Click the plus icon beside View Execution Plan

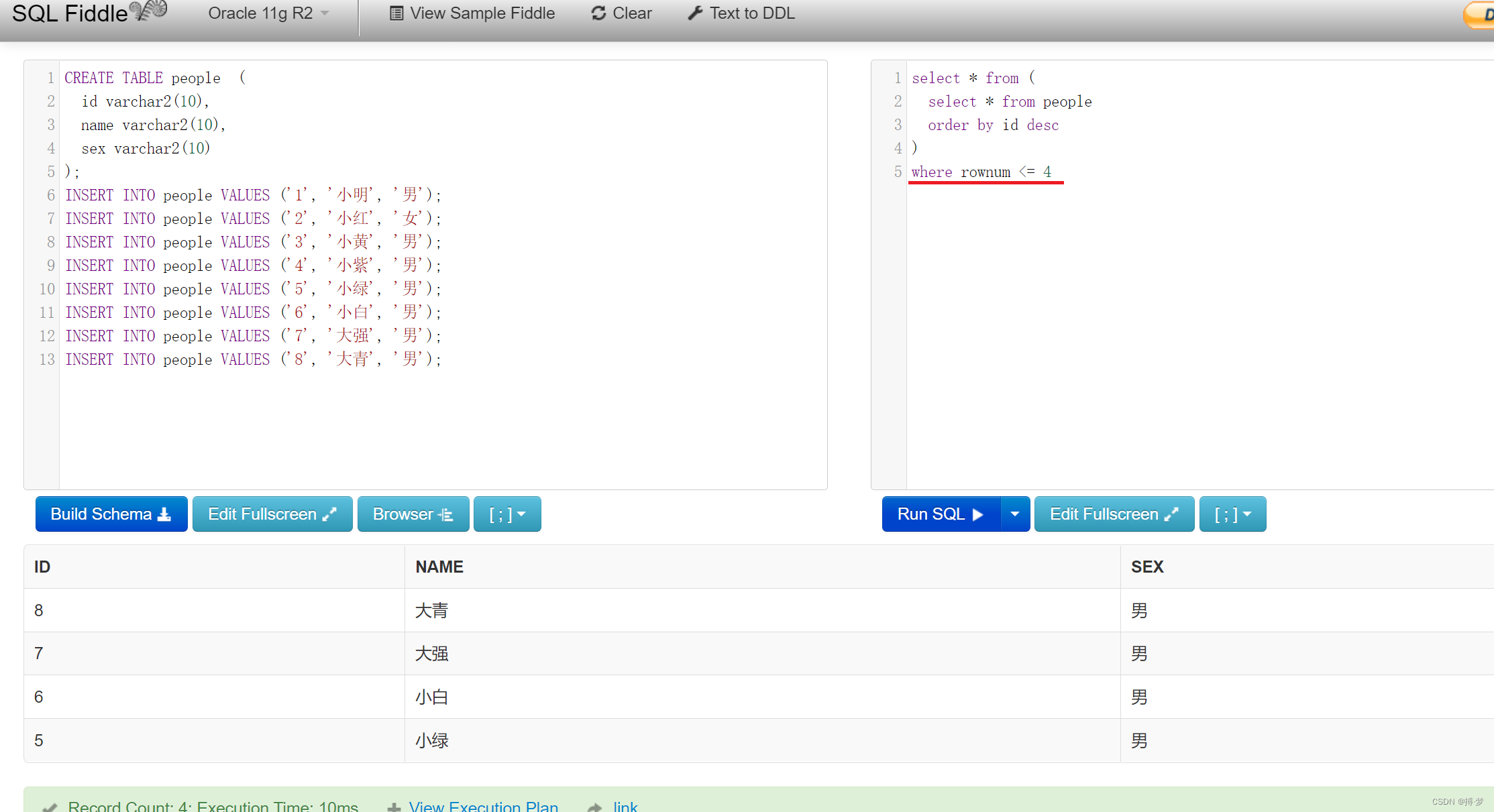pyautogui.click(x=394, y=807)
